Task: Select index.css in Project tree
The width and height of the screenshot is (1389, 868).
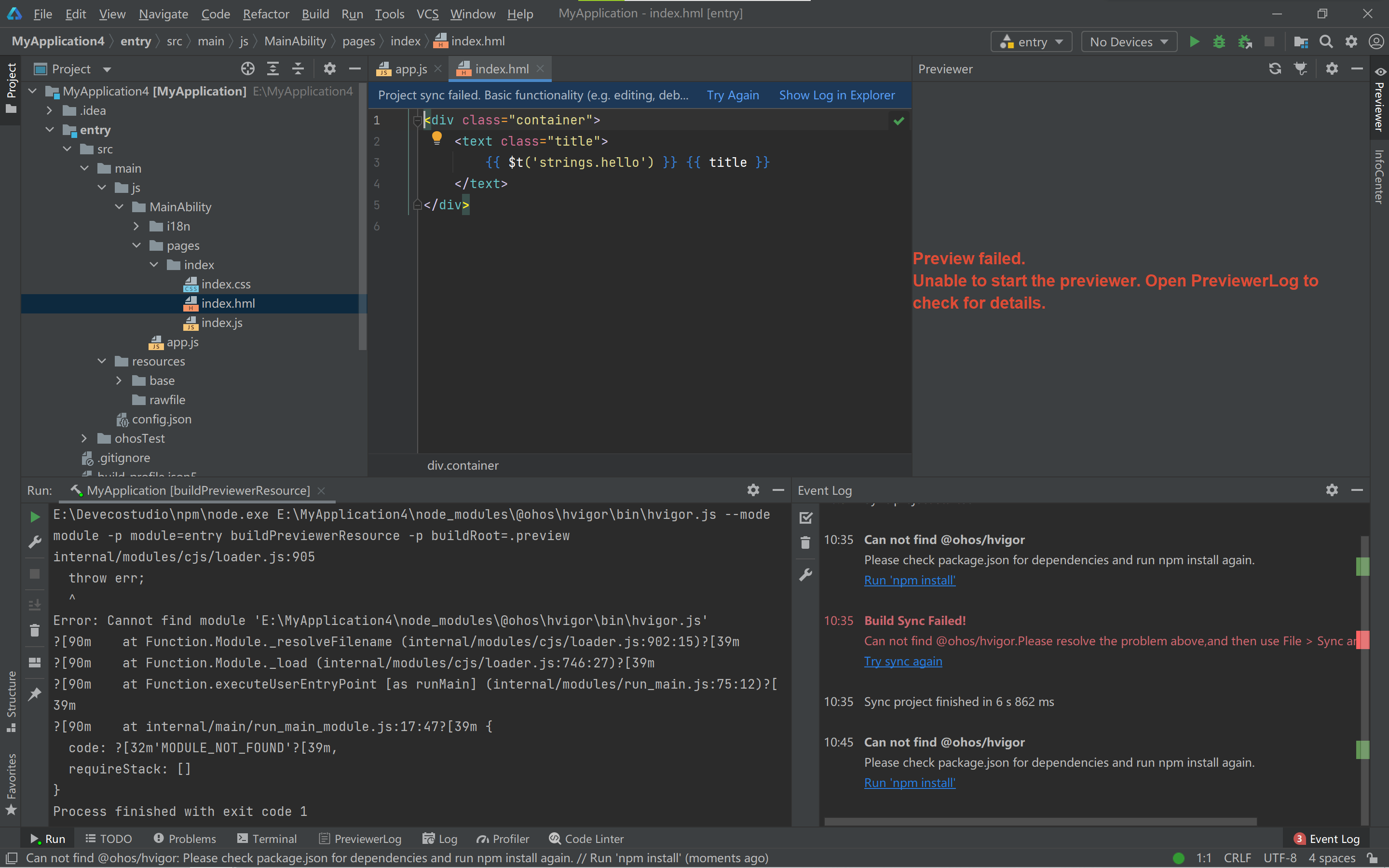Action: pyautogui.click(x=226, y=284)
